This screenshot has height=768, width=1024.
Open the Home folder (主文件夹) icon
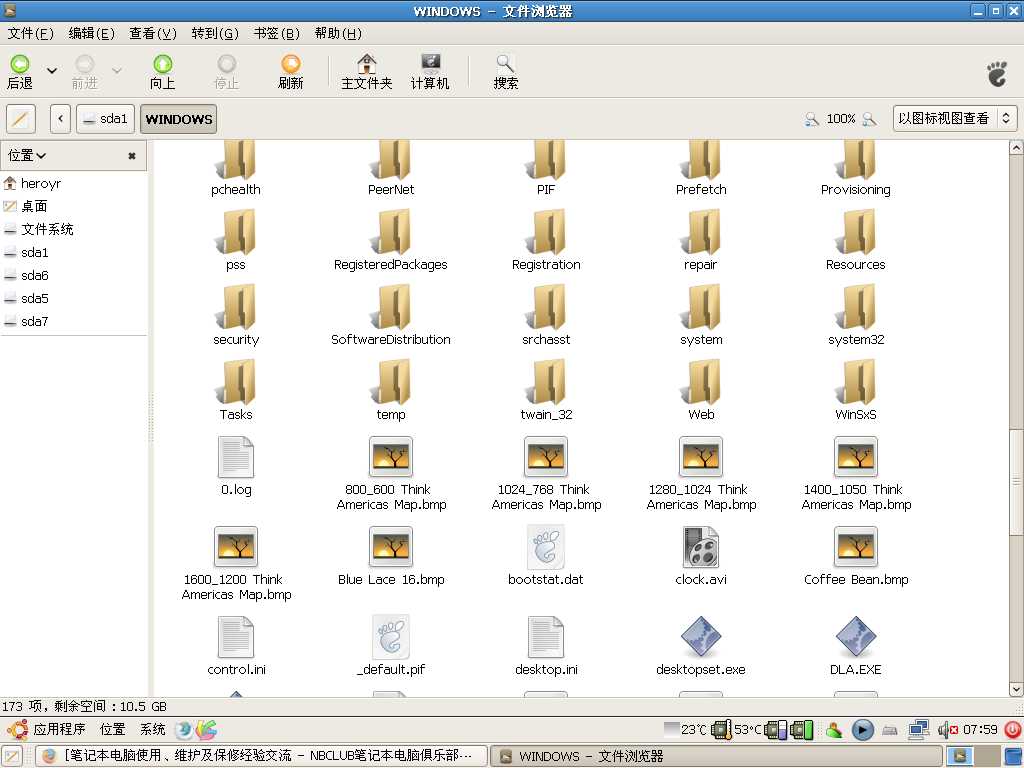point(367,65)
